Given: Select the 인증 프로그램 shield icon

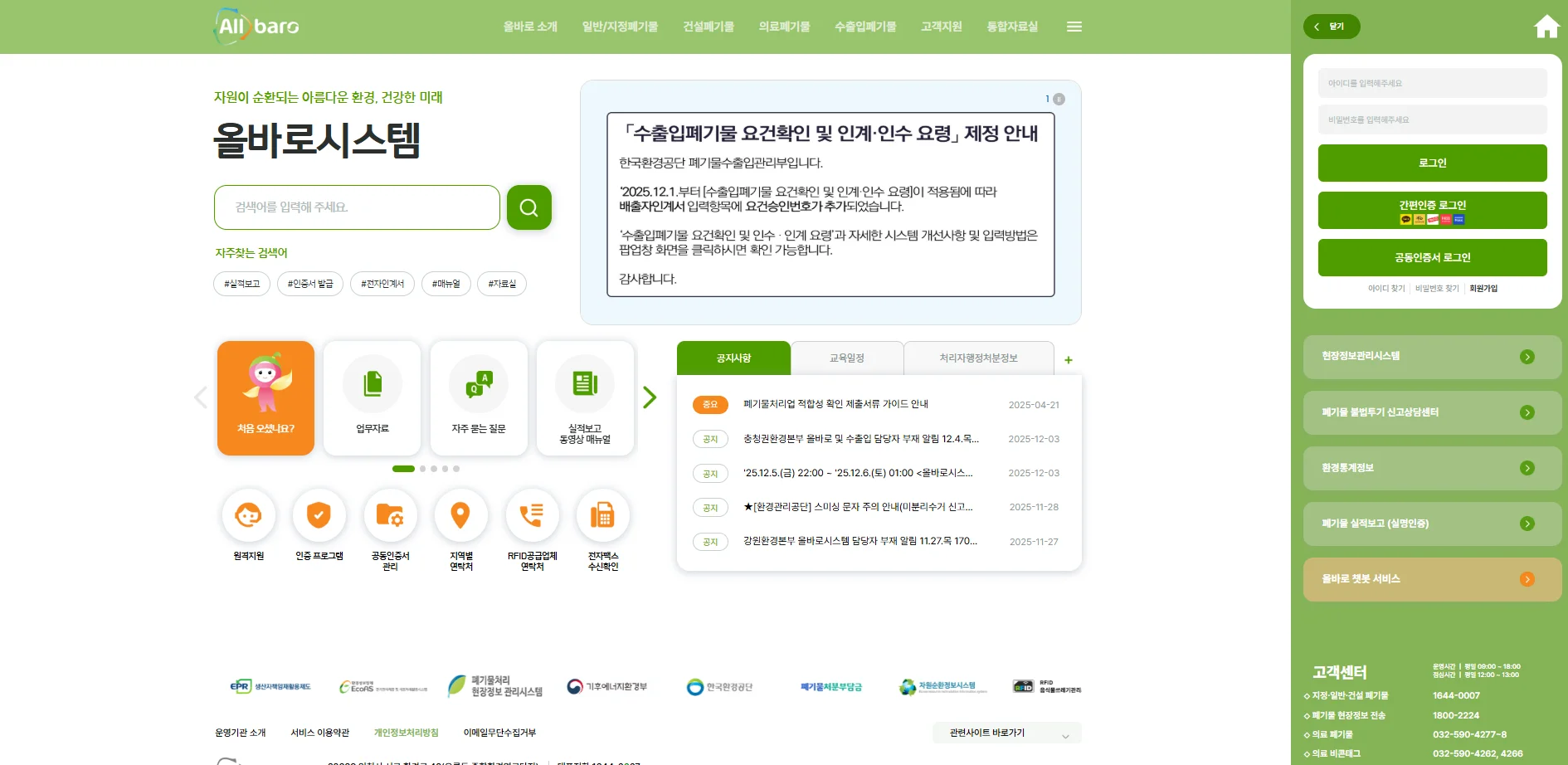Looking at the screenshot, I should click(319, 515).
